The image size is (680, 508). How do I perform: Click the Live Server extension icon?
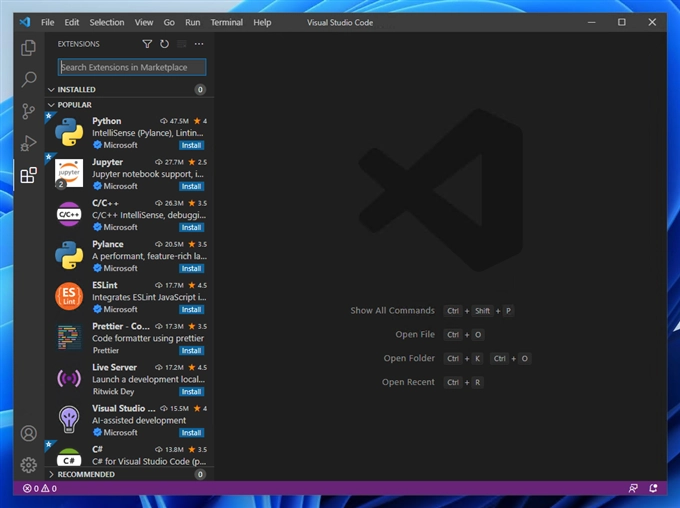click(x=69, y=378)
